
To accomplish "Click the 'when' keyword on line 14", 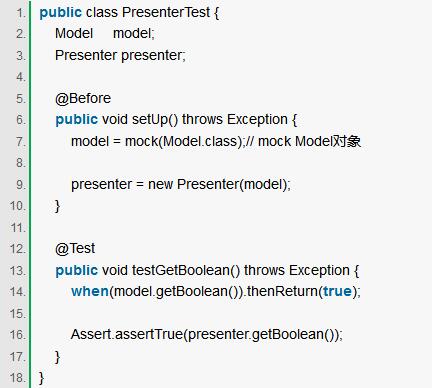I will [x=90, y=291].
